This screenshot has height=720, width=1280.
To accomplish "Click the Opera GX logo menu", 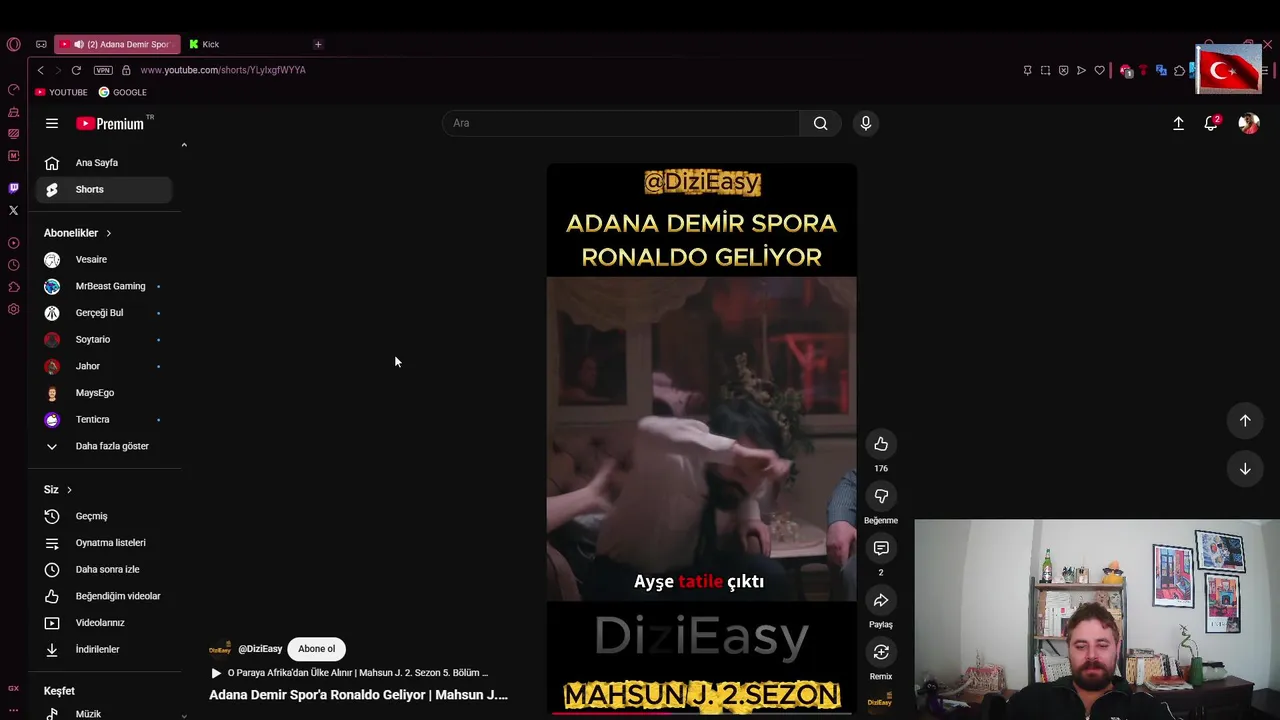I will point(13,44).
